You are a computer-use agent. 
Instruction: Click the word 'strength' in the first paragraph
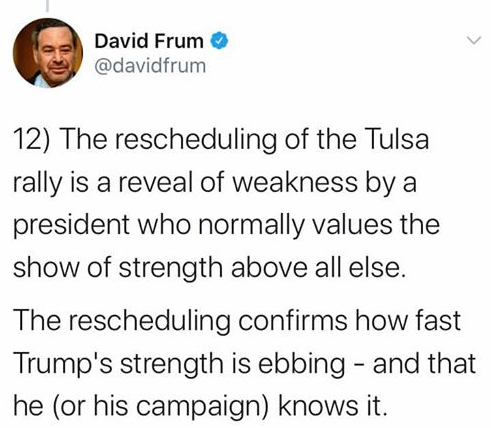(170, 268)
